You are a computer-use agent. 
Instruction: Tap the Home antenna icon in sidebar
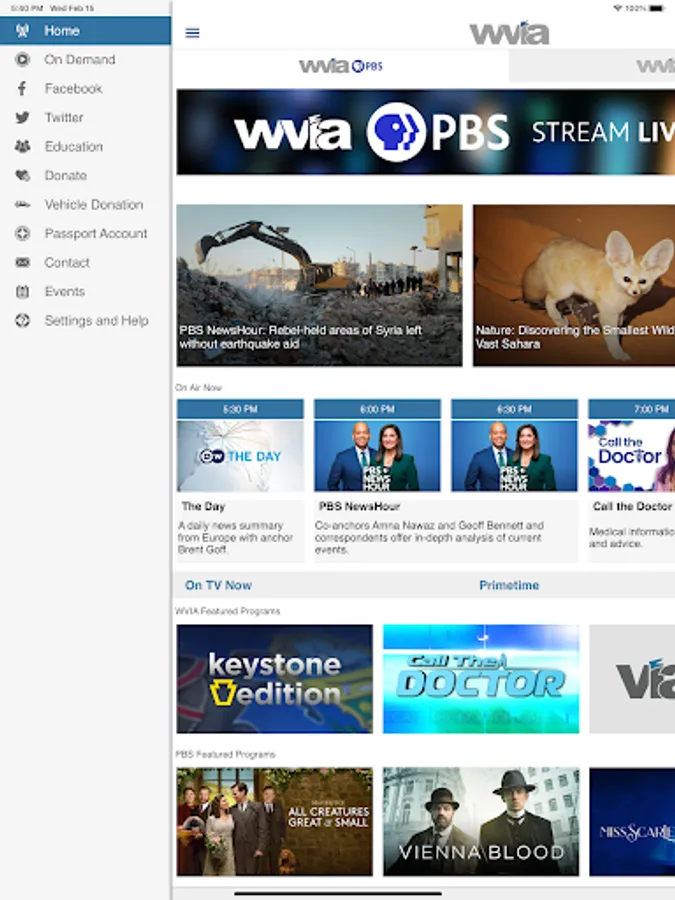pyautogui.click(x=22, y=30)
